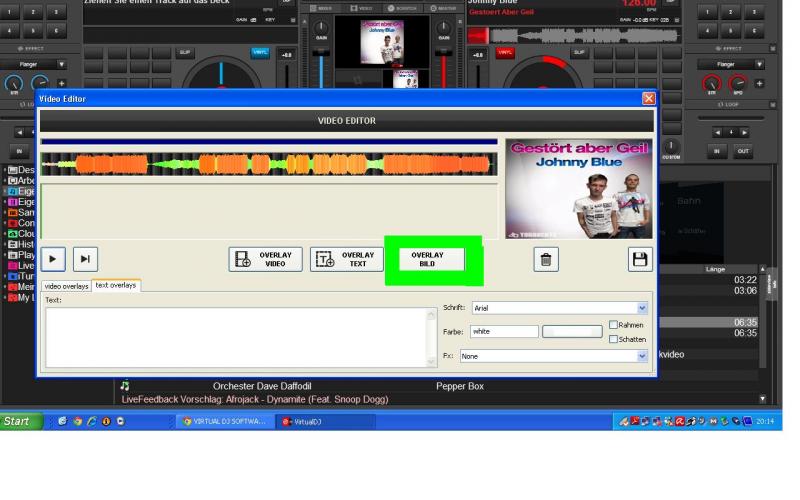Delete selected overlay with the trash icon

(x=546, y=259)
